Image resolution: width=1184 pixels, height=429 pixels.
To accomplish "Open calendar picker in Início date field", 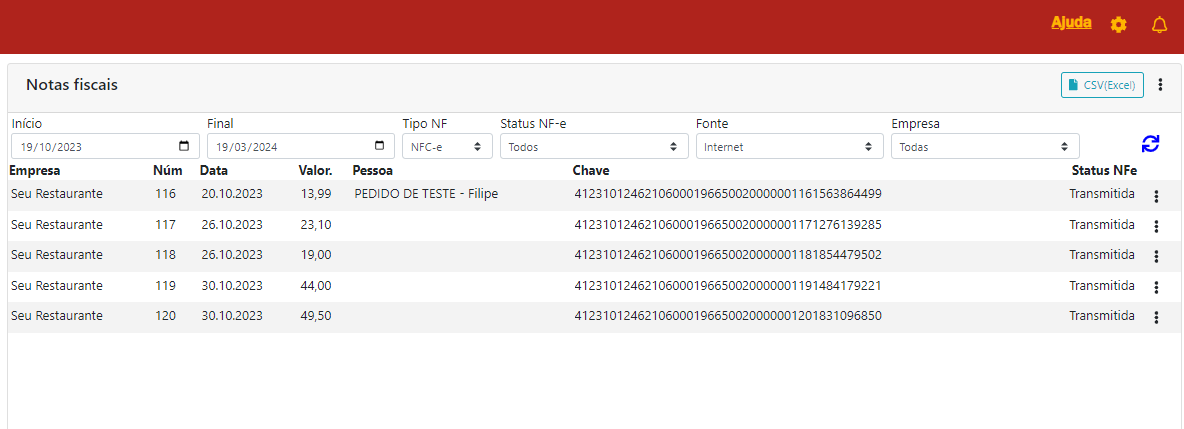I will click(x=184, y=146).
